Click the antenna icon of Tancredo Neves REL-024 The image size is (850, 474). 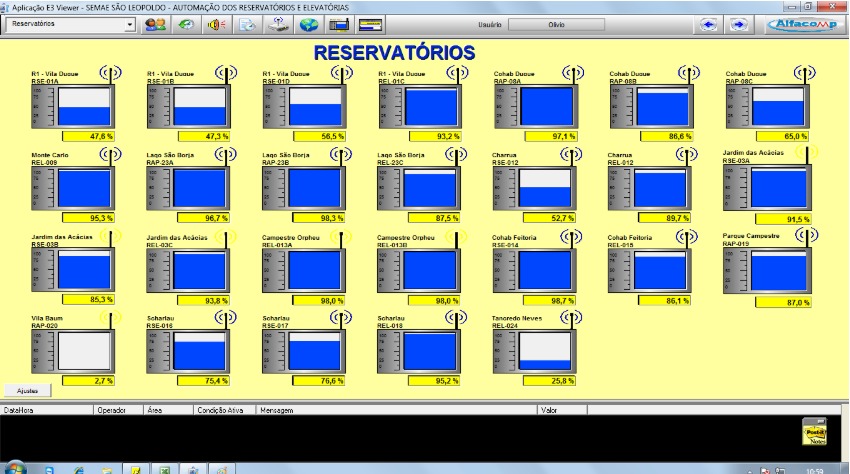tap(571, 319)
